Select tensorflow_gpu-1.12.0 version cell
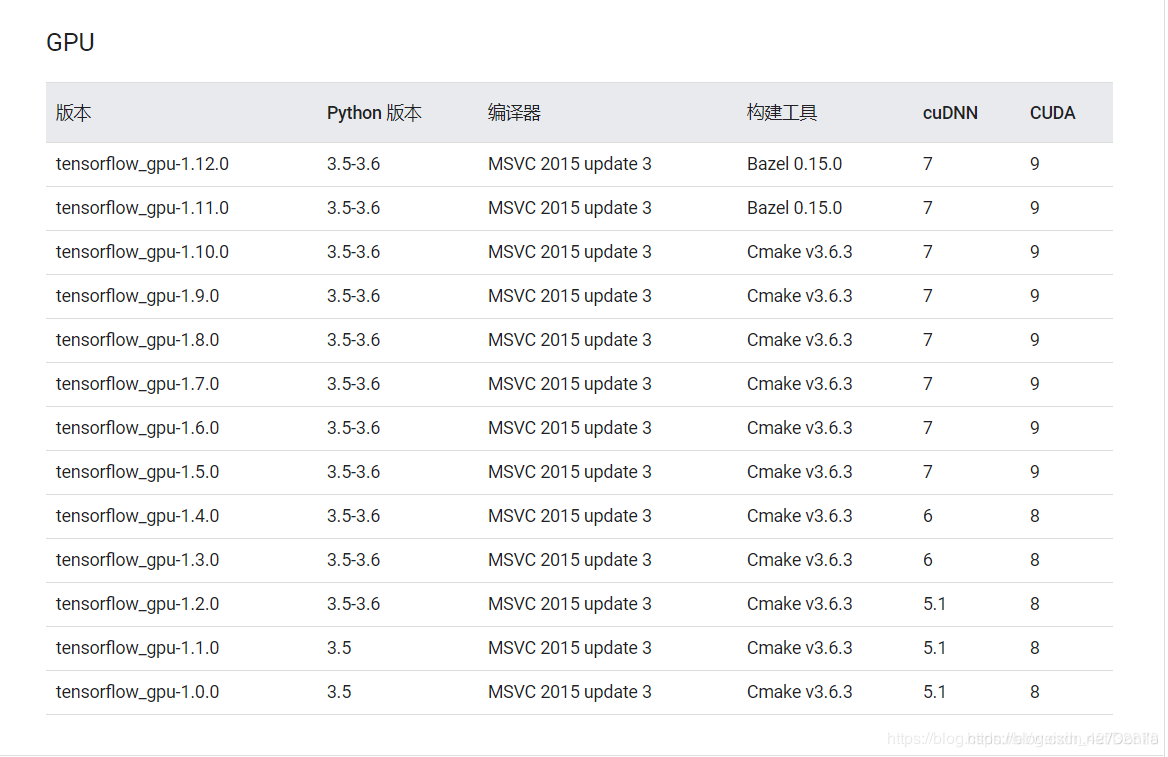This screenshot has width=1168, height=757. pyautogui.click(x=142, y=164)
